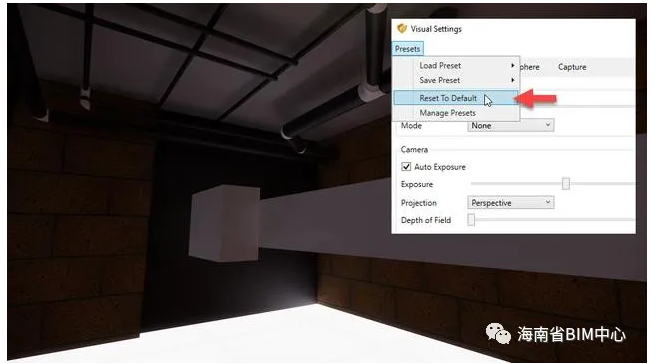Viewport: 659px width, 364px height.
Task: Select Reset To Default
Action: [x=456, y=98]
